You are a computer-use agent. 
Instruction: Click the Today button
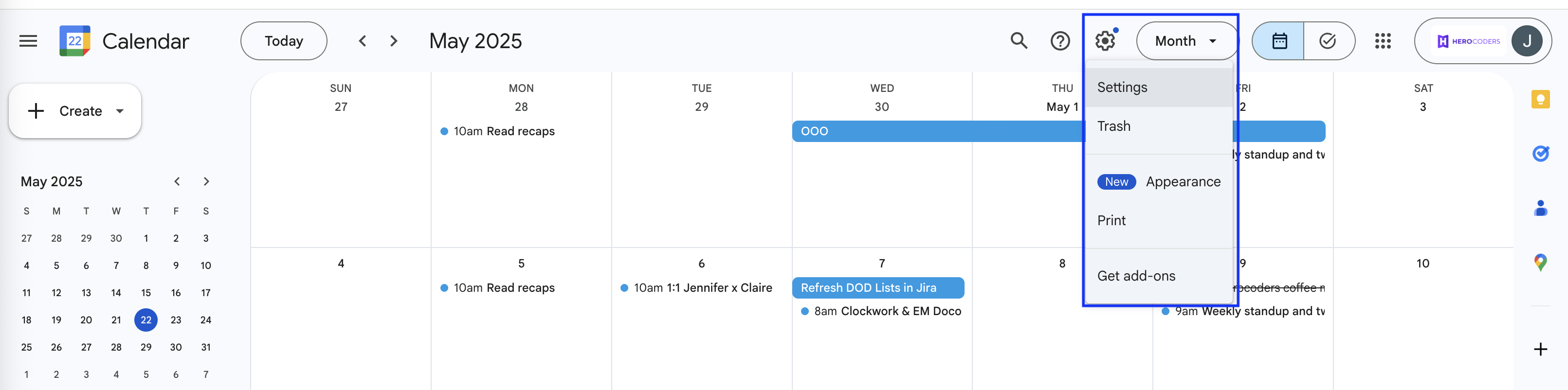pos(284,41)
